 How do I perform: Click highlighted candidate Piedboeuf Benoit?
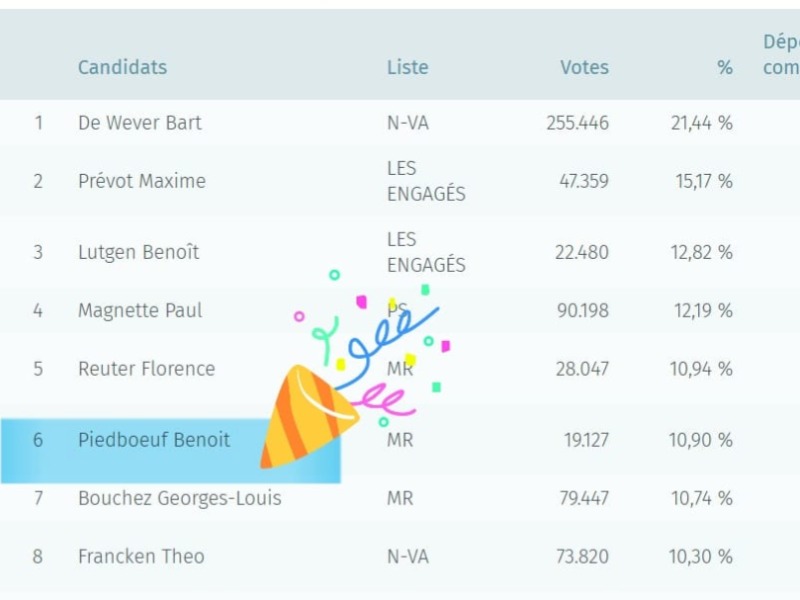[153, 440]
